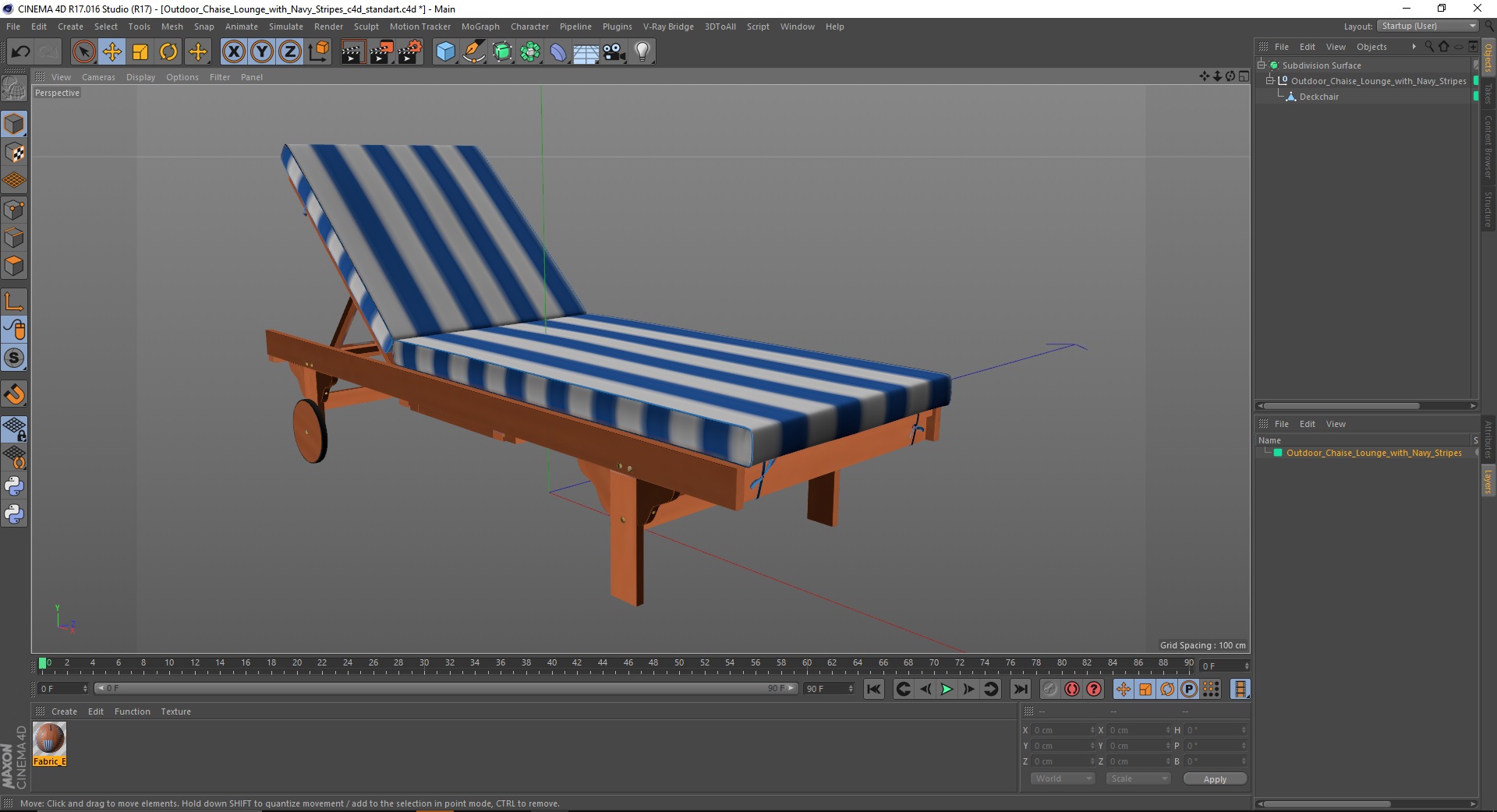This screenshot has height=812, width=1497.
Task: Open the World coordinate dropdown
Action: point(1063,778)
